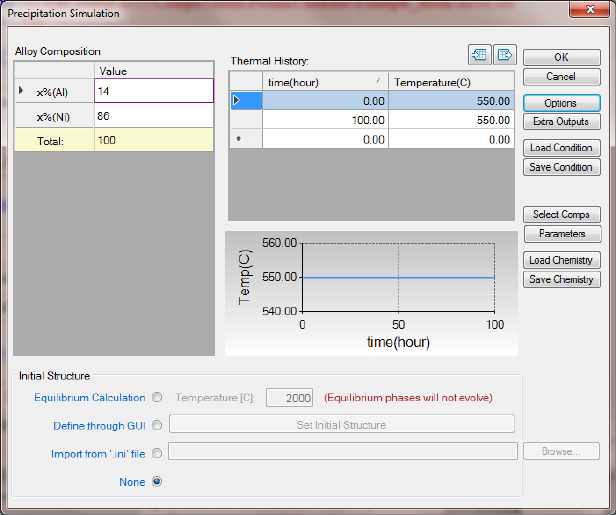Click the OK button

pos(562,57)
